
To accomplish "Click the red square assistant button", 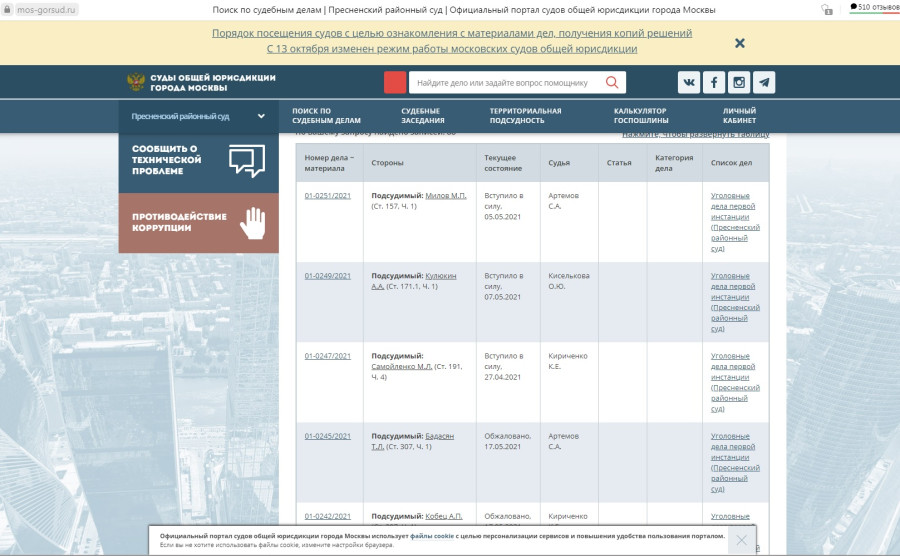I will (x=395, y=82).
